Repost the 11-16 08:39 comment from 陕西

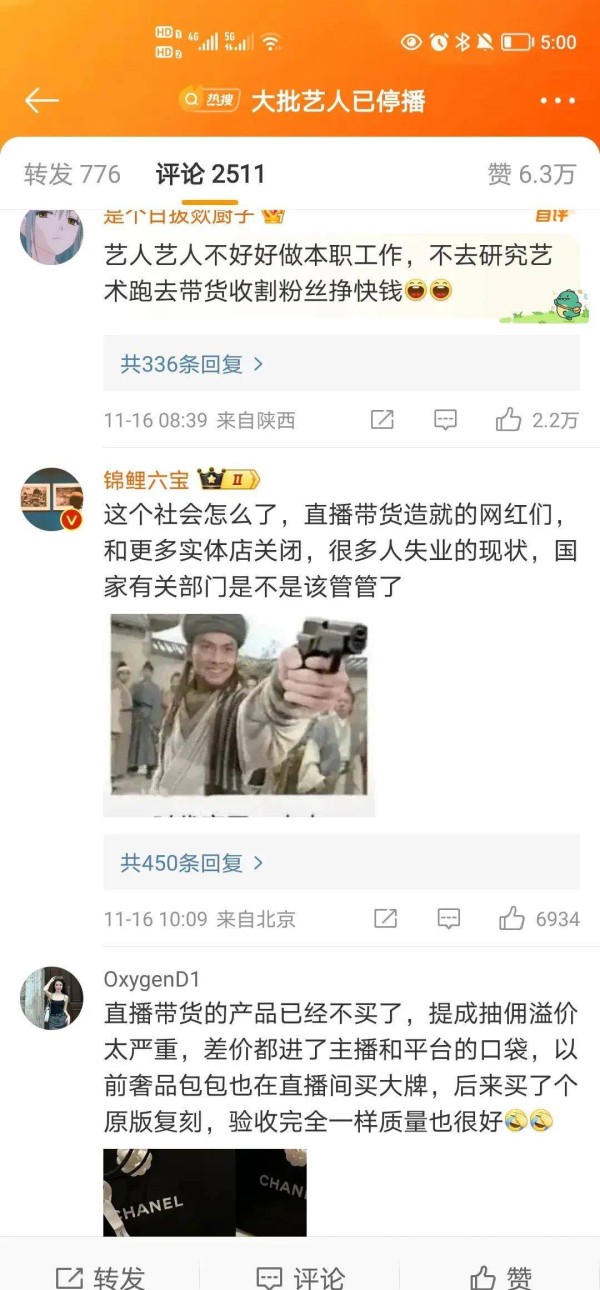(x=382, y=420)
